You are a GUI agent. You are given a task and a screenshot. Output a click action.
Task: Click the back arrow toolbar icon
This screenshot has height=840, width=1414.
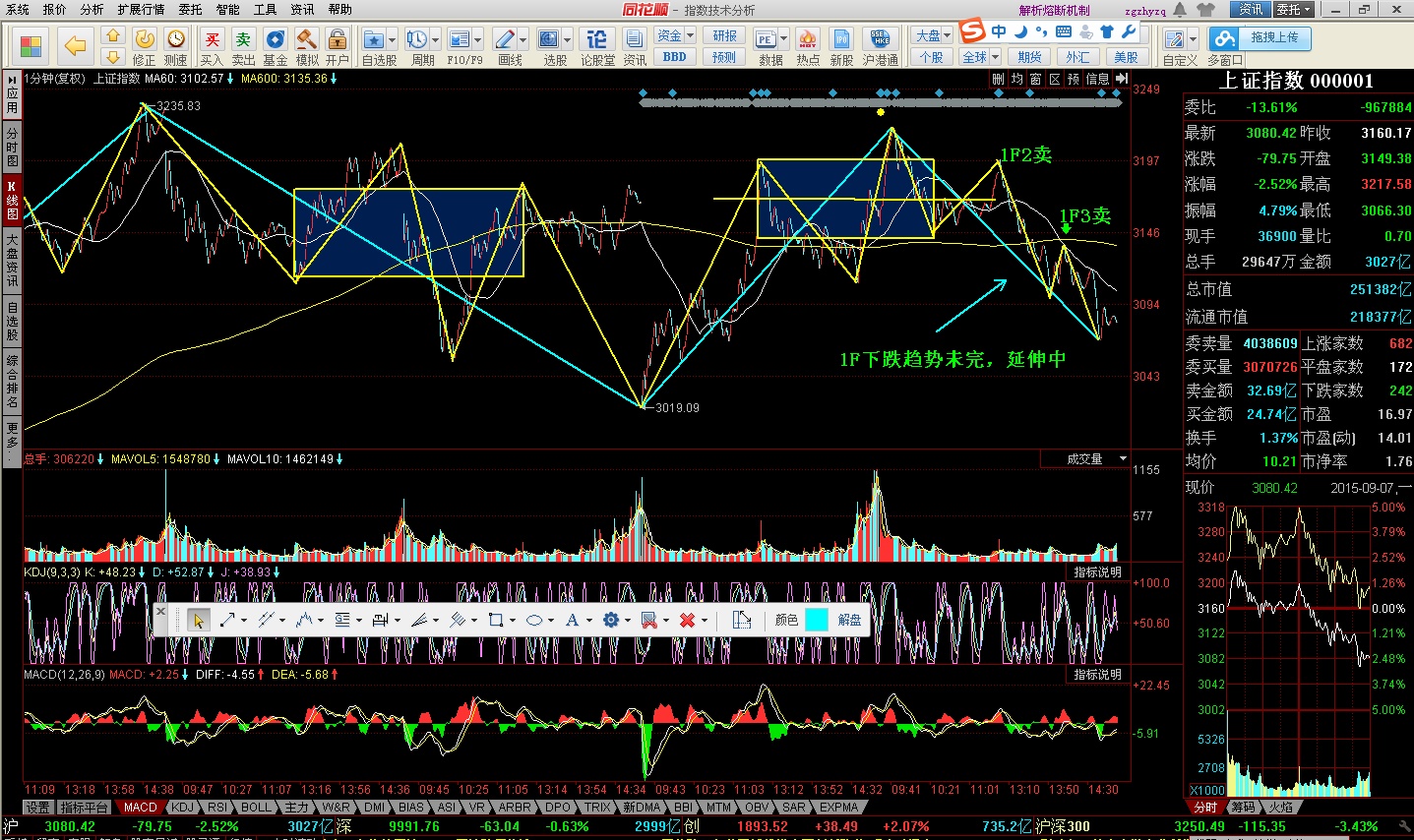(x=75, y=44)
